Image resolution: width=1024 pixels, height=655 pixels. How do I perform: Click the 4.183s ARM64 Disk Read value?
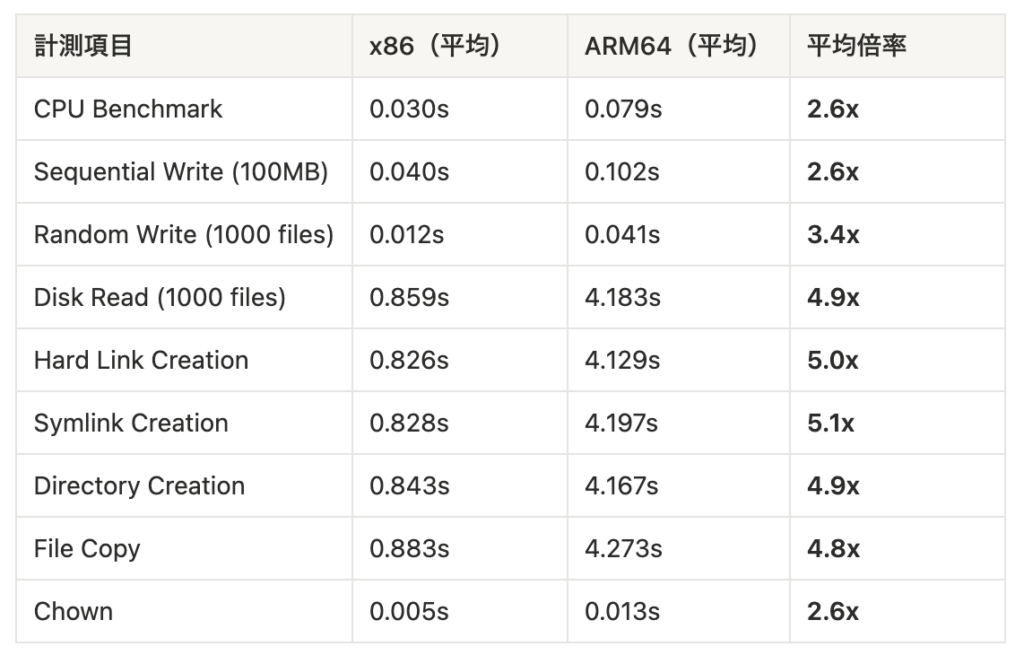click(622, 298)
